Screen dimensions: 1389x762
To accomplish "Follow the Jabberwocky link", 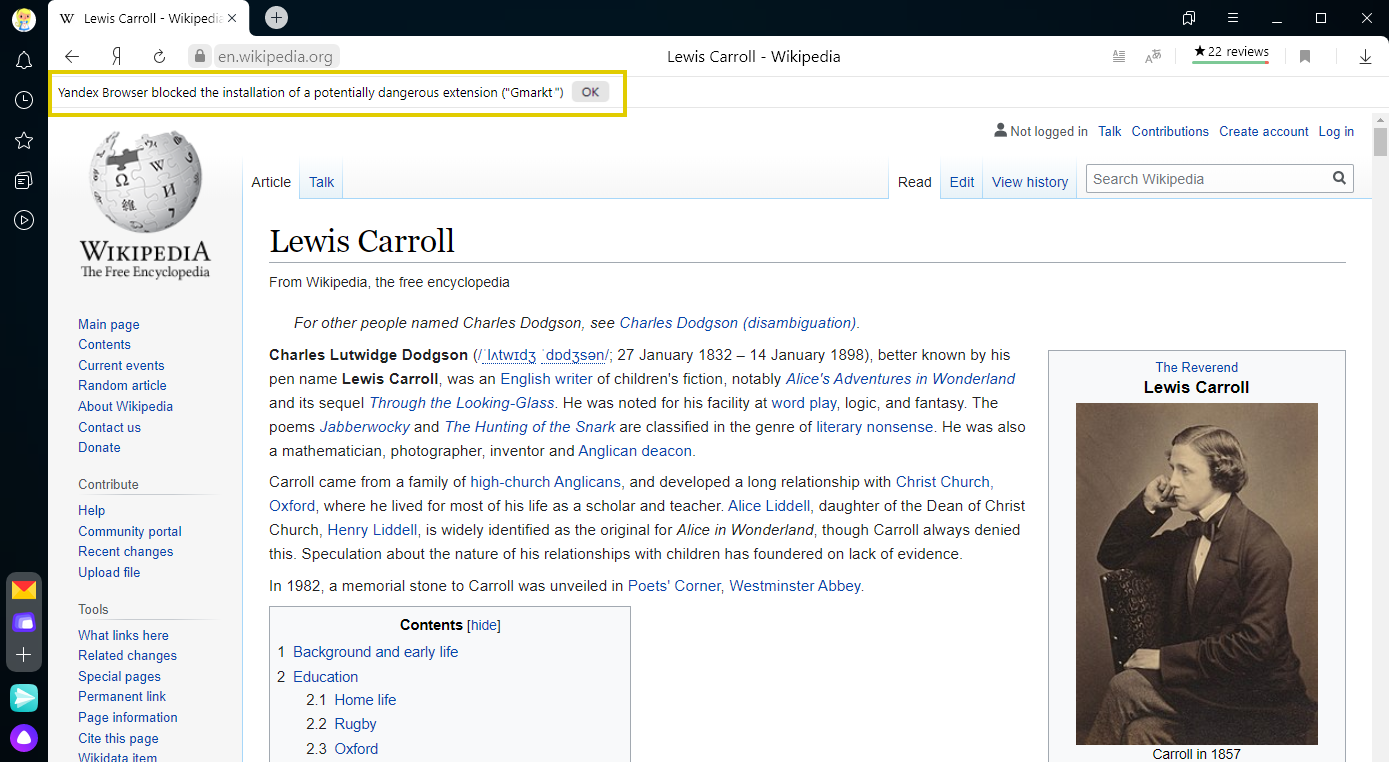I will (x=365, y=427).
